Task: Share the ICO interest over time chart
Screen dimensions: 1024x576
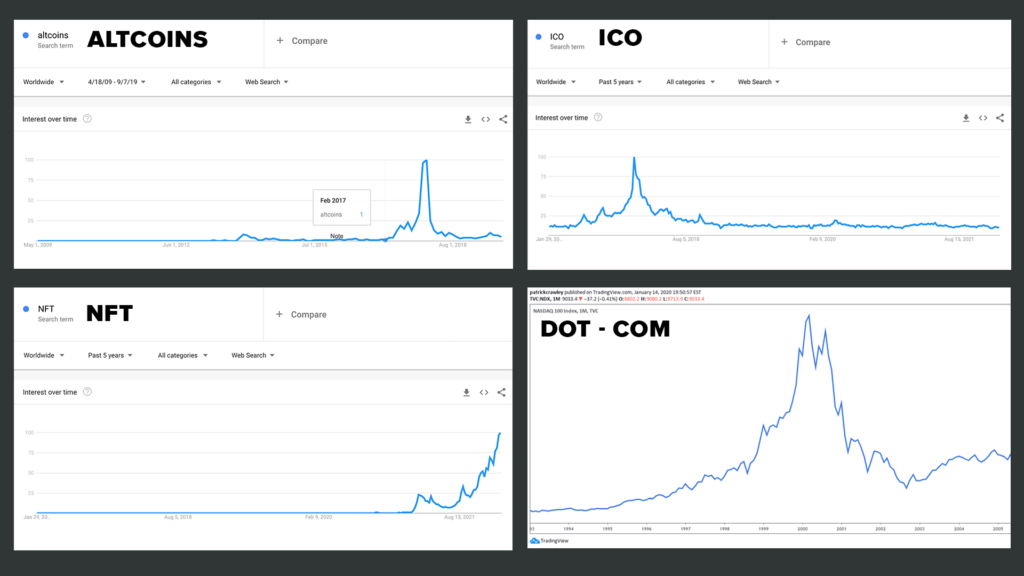Action: [x=1000, y=118]
